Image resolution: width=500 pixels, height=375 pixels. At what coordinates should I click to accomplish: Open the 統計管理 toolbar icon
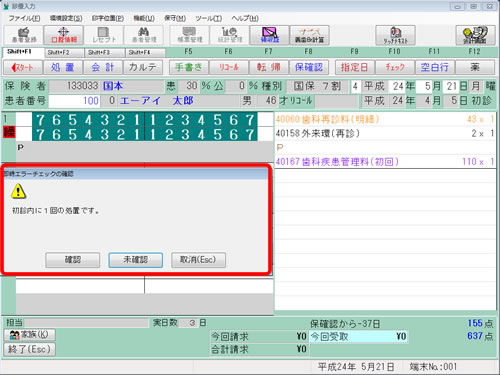click(x=230, y=35)
